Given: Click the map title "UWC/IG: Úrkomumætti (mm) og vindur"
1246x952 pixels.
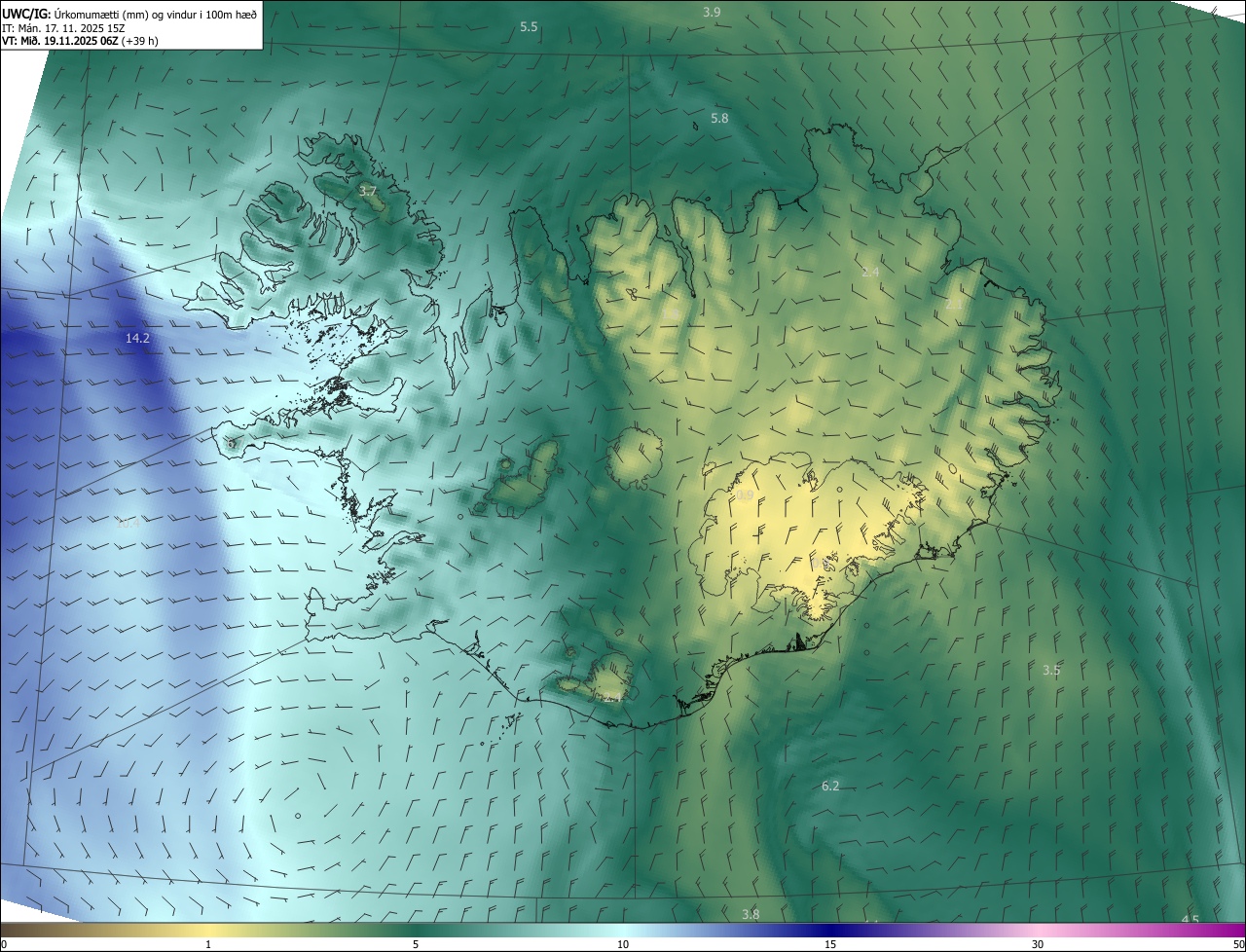Looking at the screenshot, I should (128, 13).
